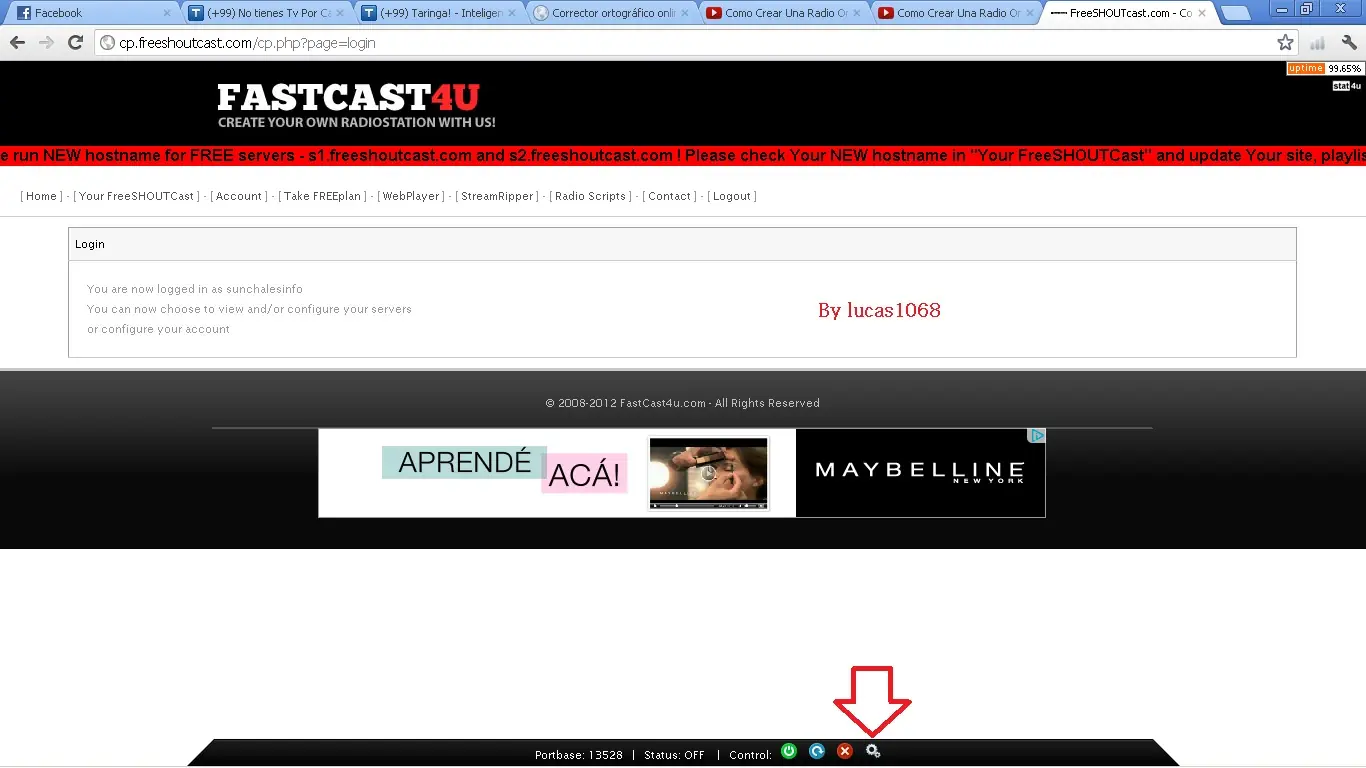Click the red scrolling NEW hostname notice

pyautogui.click(x=683, y=155)
